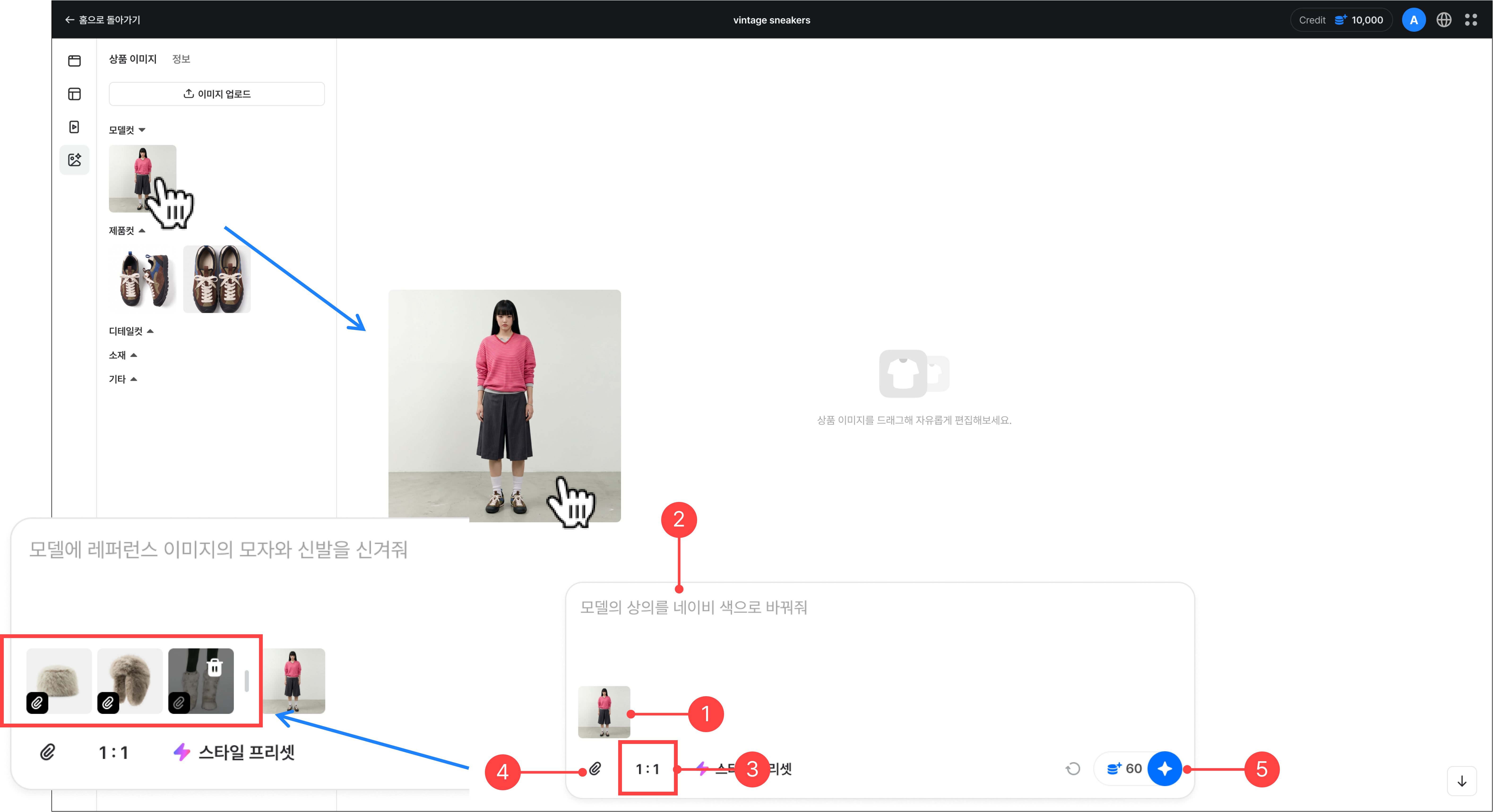Click the paperclip attach icon in prompt box
This screenshot has height=812, width=1493.
coord(595,769)
